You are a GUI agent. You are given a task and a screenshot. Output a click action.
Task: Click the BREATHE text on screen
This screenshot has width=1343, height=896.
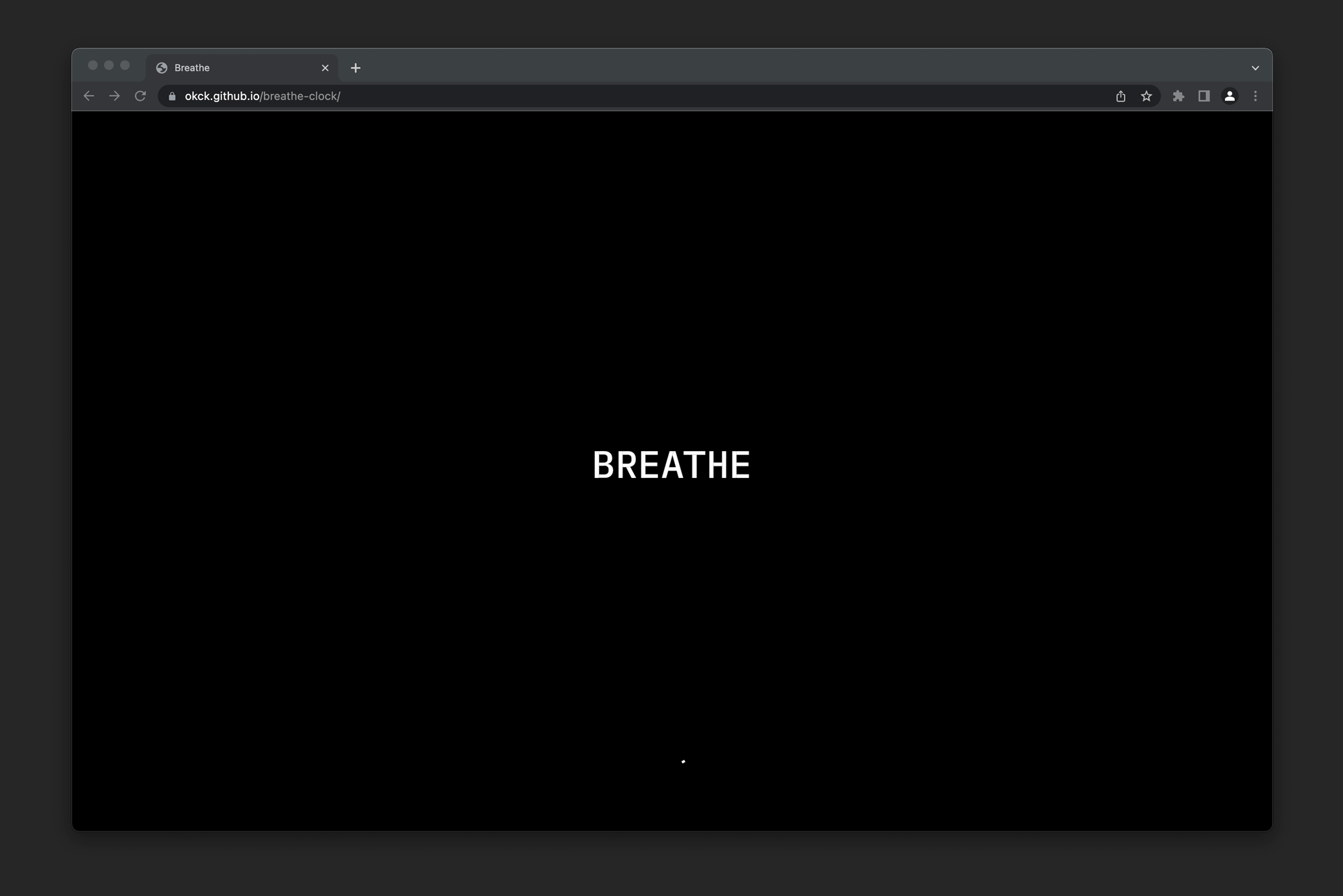671,465
